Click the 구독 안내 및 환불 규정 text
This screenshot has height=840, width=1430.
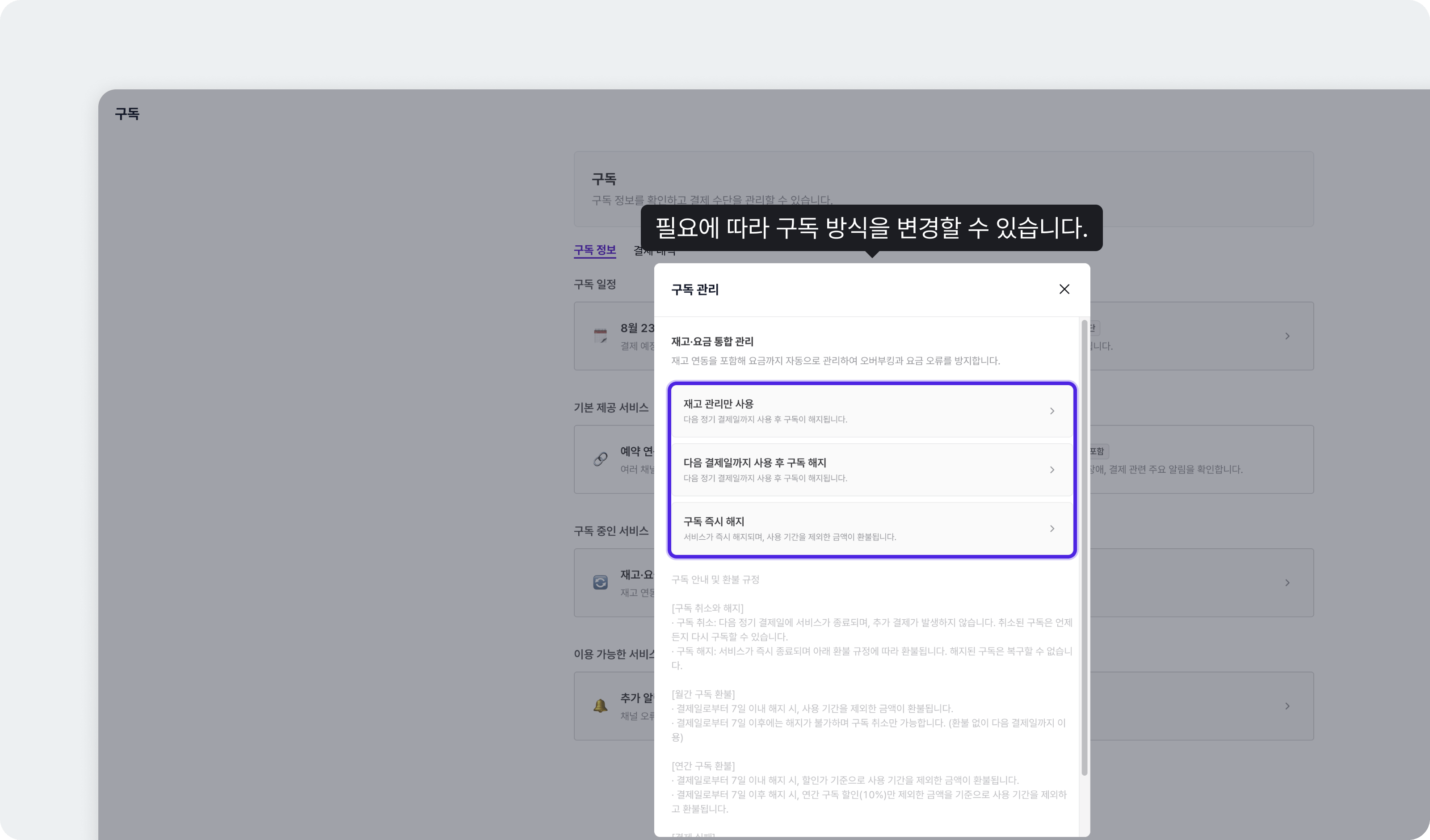pyautogui.click(x=715, y=580)
